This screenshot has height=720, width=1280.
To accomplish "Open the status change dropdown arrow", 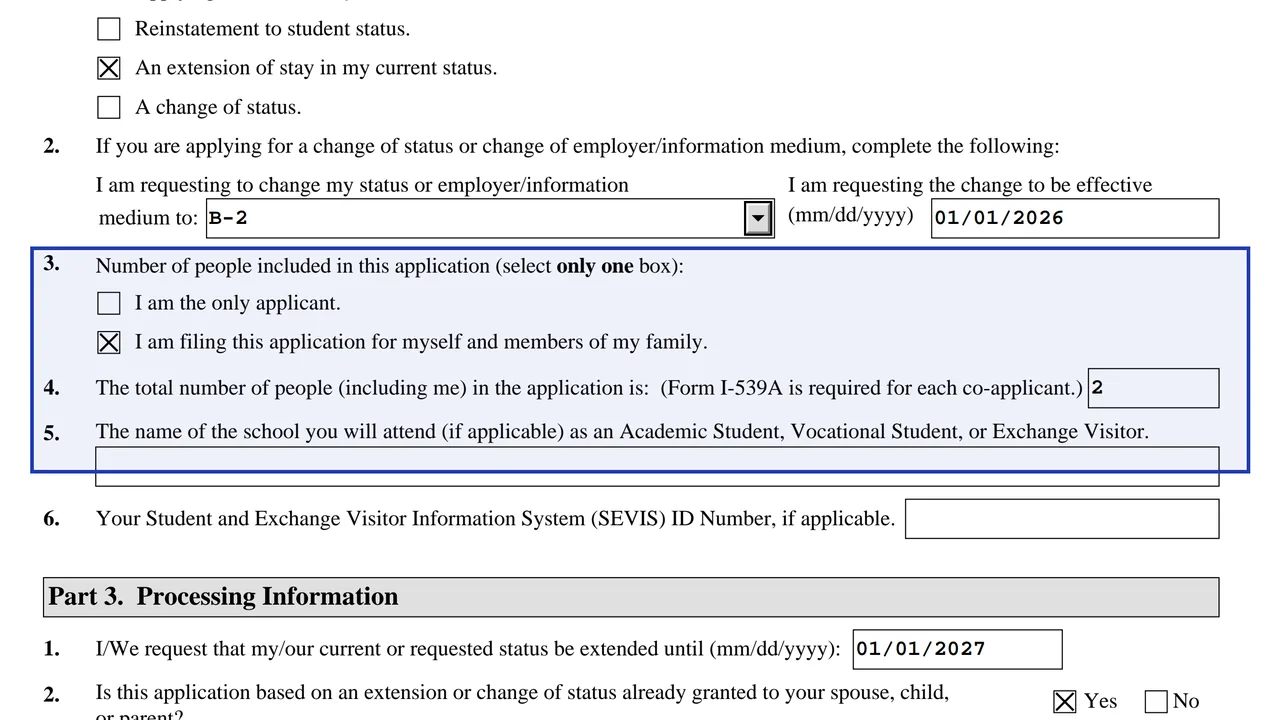I will click(759, 218).
